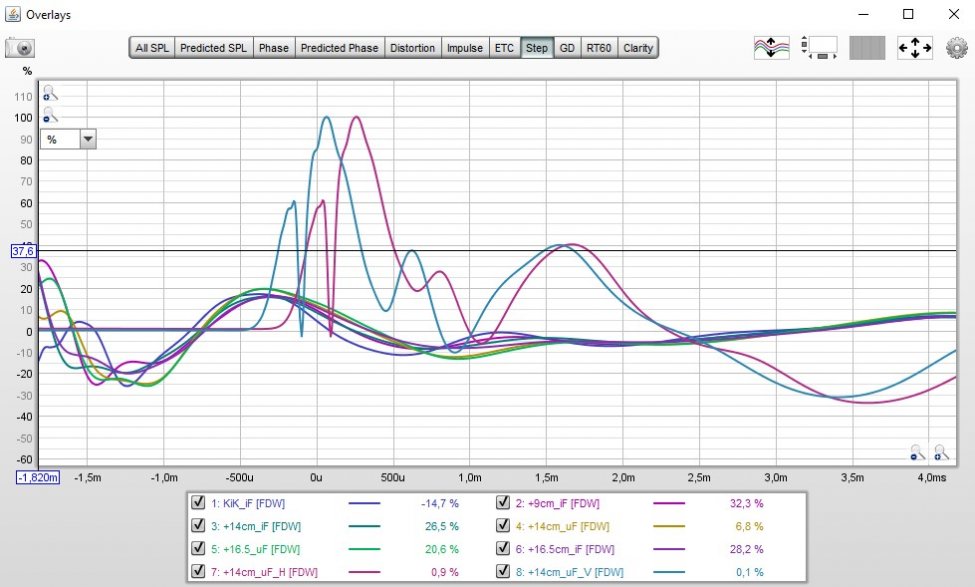Uncheck trace 2: +9cm_iF [FDW]
This screenshot has height=587, width=975.
click(502, 502)
